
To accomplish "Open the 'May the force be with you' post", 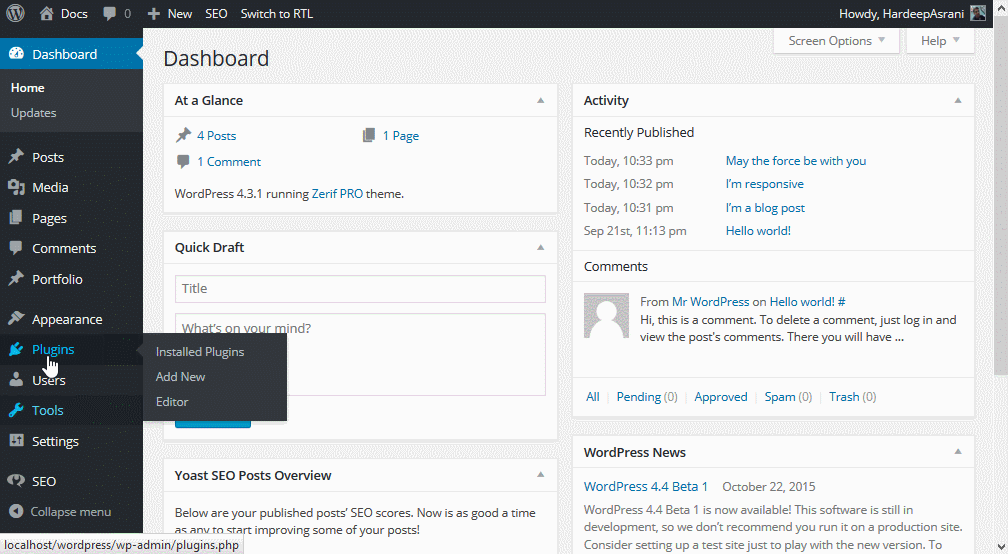I will (x=796, y=161).
